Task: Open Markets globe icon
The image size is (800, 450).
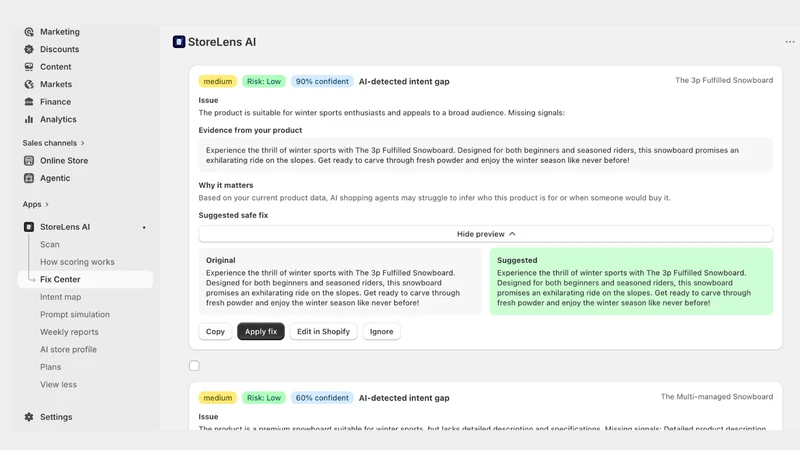Action: [29, 84]
